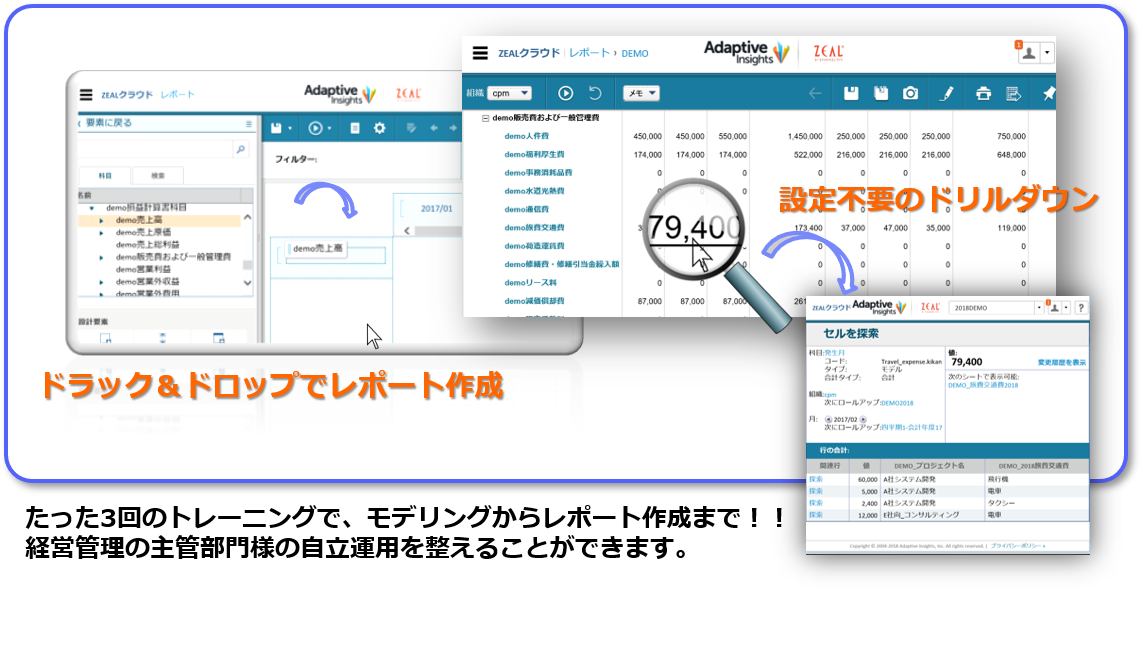Click 要素に戻る back link
This screenshot has height=645, width=1144.
109,123
